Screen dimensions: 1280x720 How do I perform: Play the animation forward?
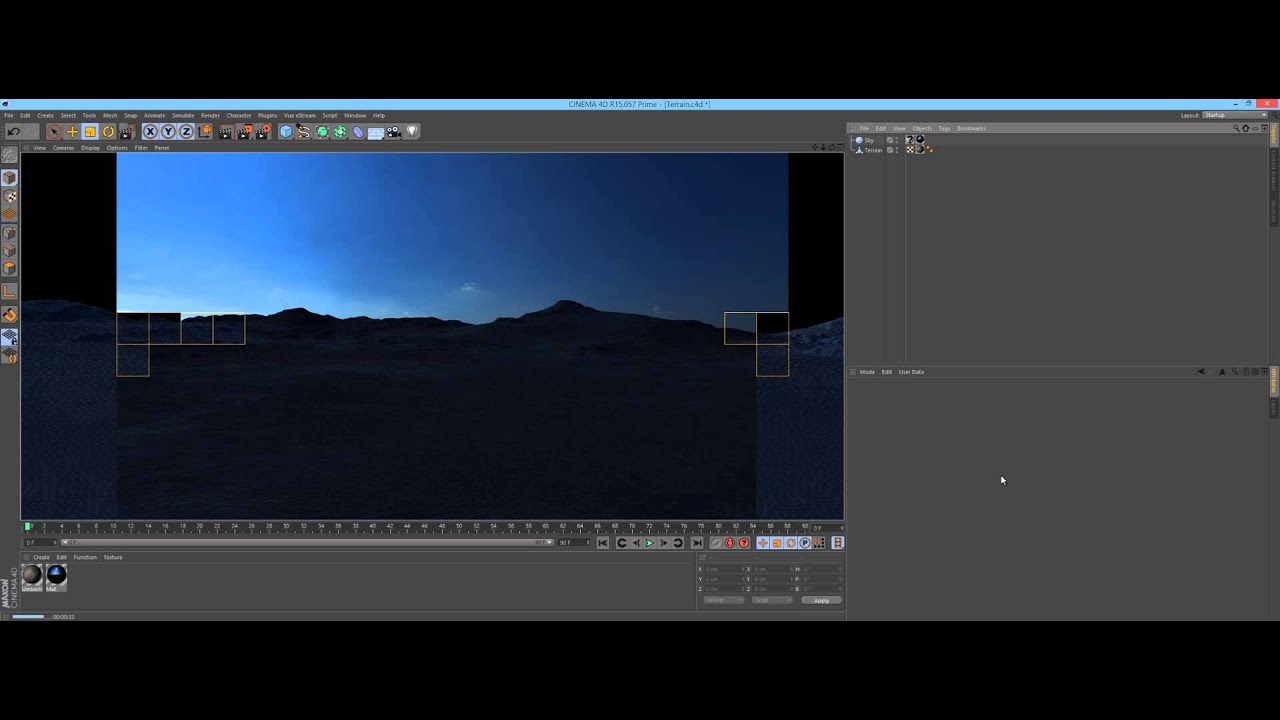point(649,543)
